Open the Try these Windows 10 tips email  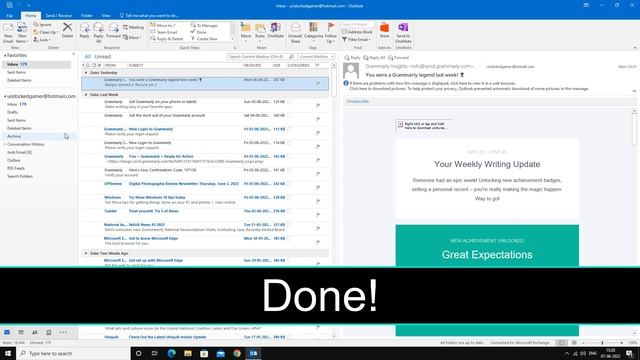tap(204, 200)
